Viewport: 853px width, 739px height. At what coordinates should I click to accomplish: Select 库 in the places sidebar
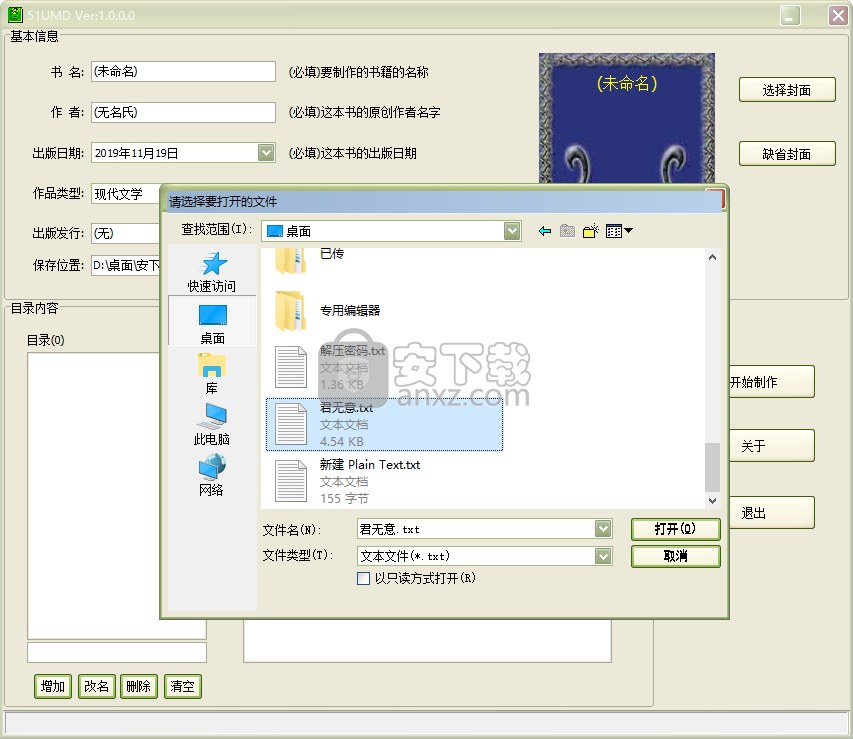pyautogui.click(x=212, y=372)
